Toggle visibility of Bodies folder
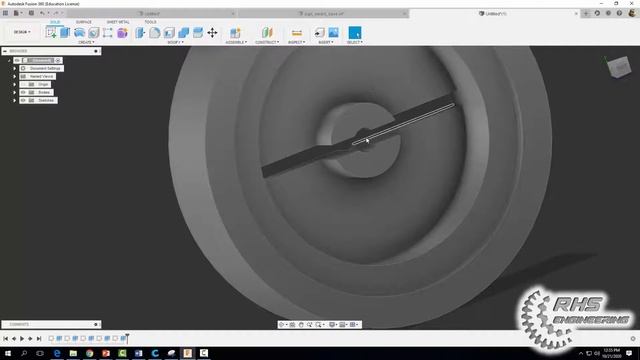 23,92
